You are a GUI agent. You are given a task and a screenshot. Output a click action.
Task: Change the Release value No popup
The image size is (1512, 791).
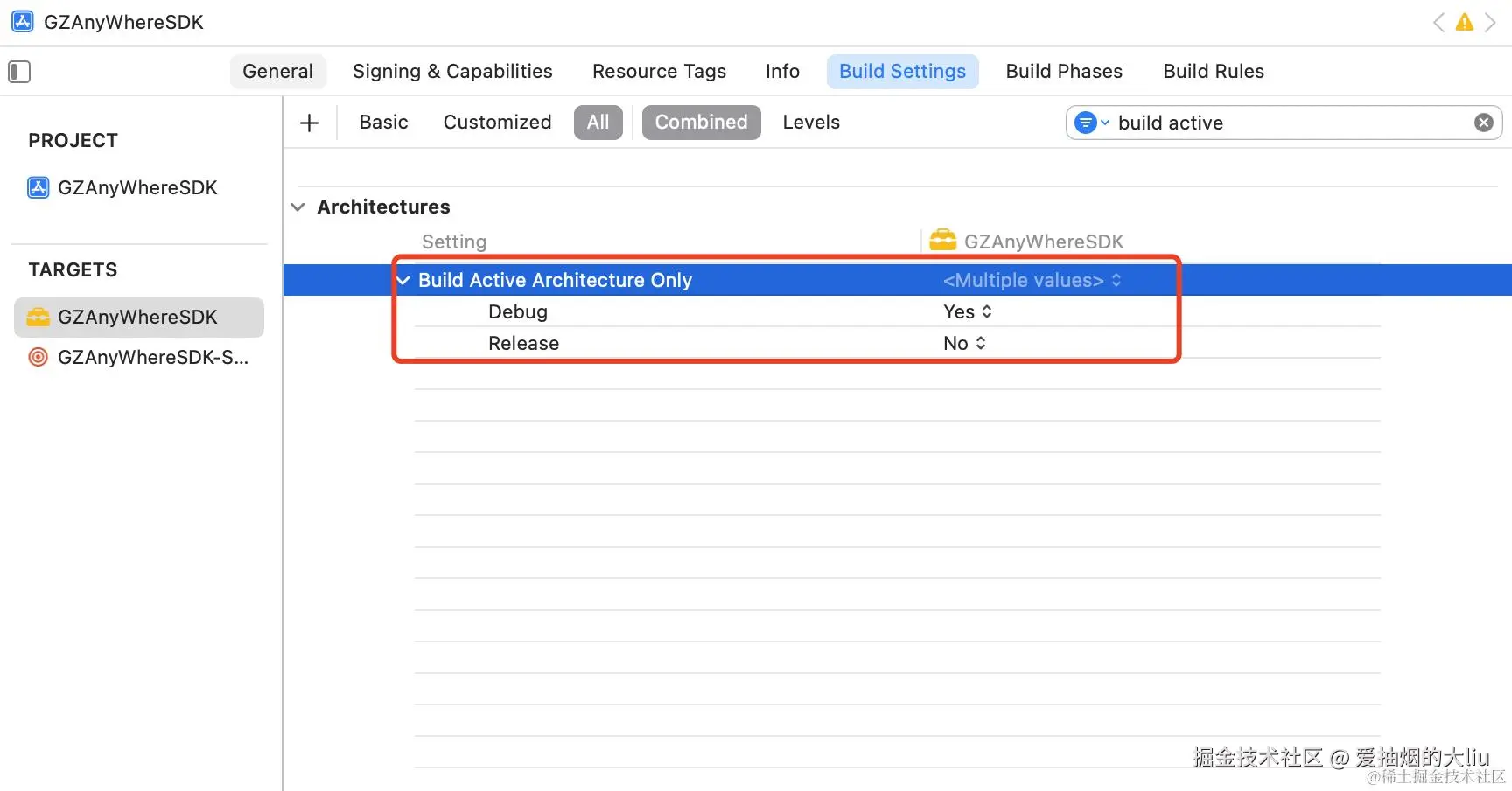(x=964, y=343)
